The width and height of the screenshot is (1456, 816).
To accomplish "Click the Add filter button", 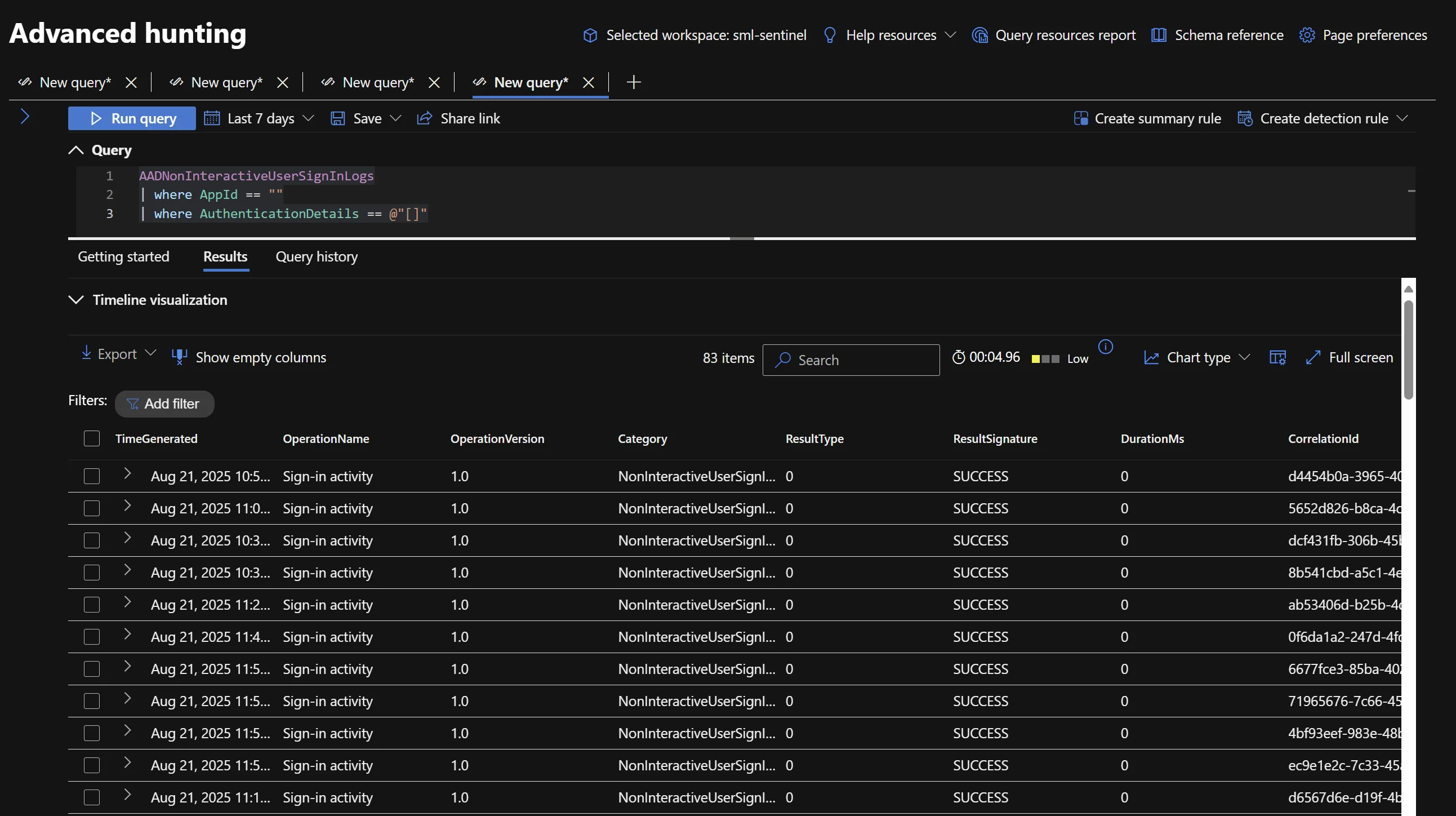I will pyautogui.click(x=164, y=403).
